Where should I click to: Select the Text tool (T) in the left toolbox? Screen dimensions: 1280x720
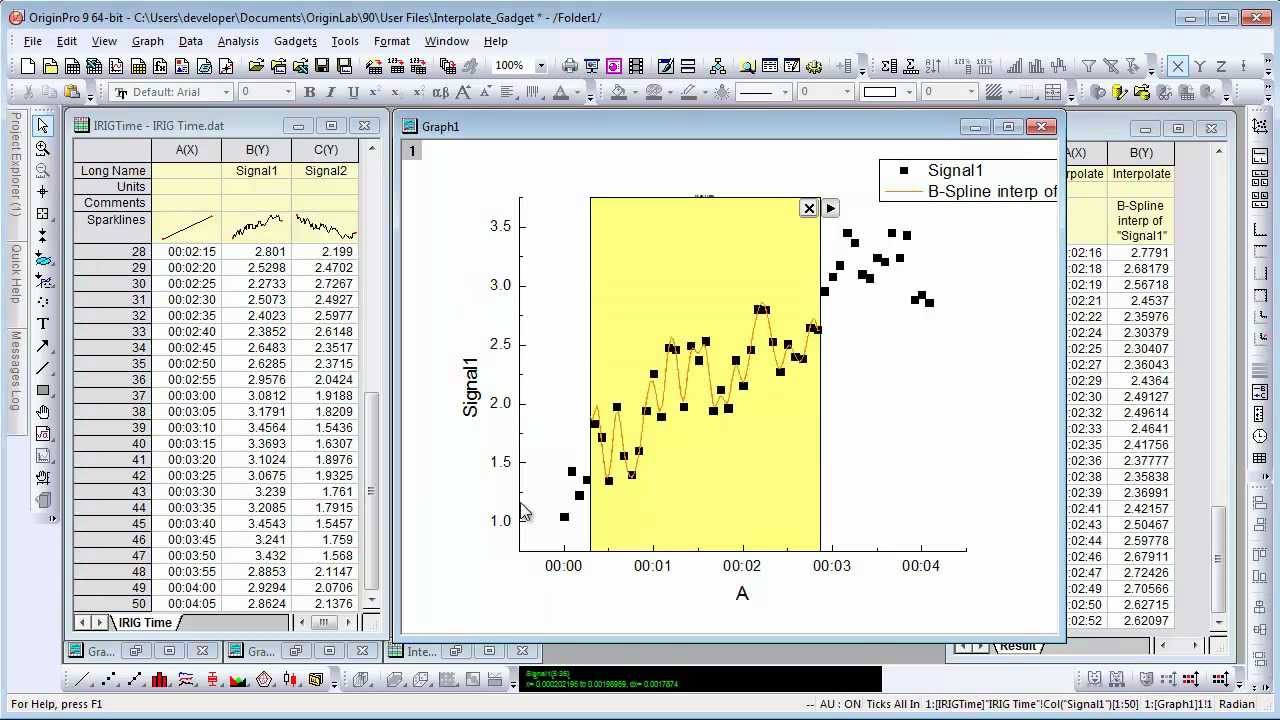click(x=42, y=324)
